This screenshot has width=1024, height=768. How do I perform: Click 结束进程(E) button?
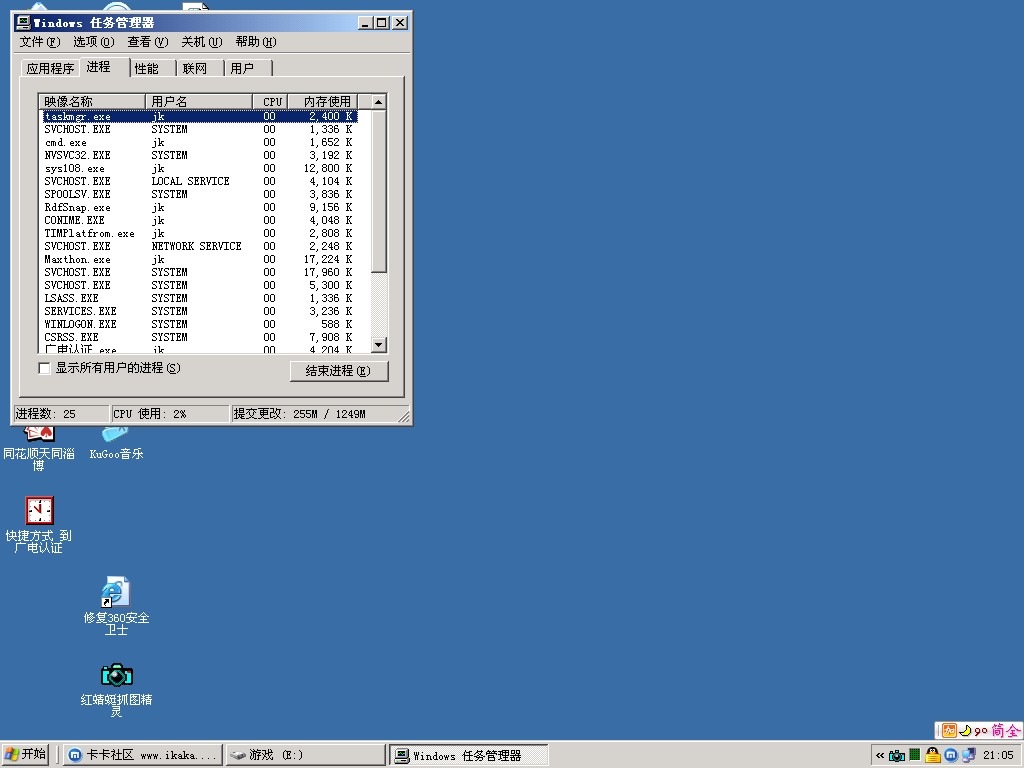pyautogui.click(x=339, y=371)
